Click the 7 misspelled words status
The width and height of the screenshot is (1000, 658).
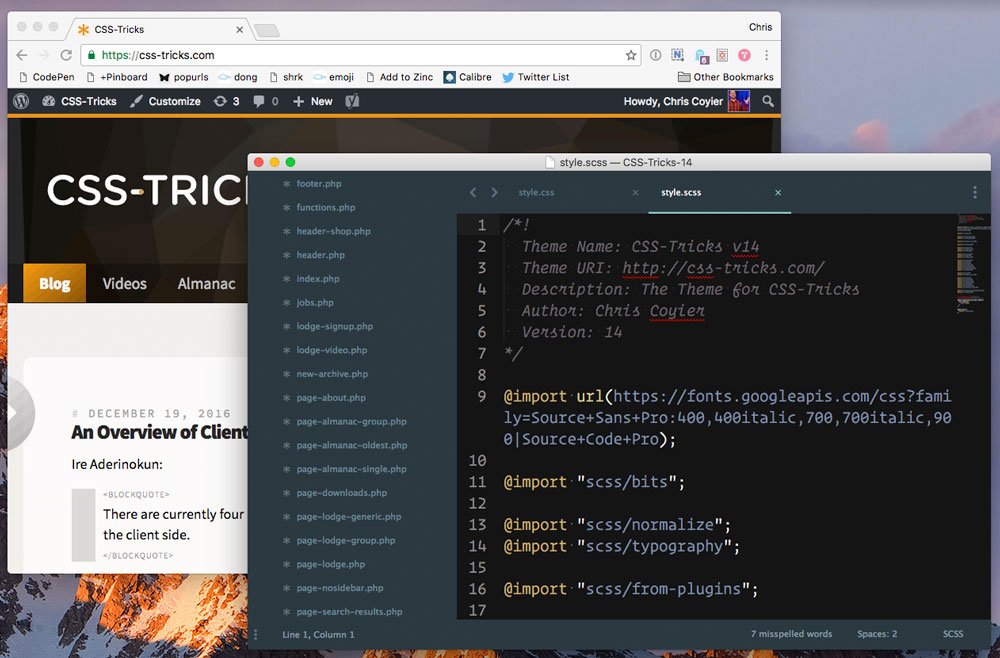coord(791,634)
